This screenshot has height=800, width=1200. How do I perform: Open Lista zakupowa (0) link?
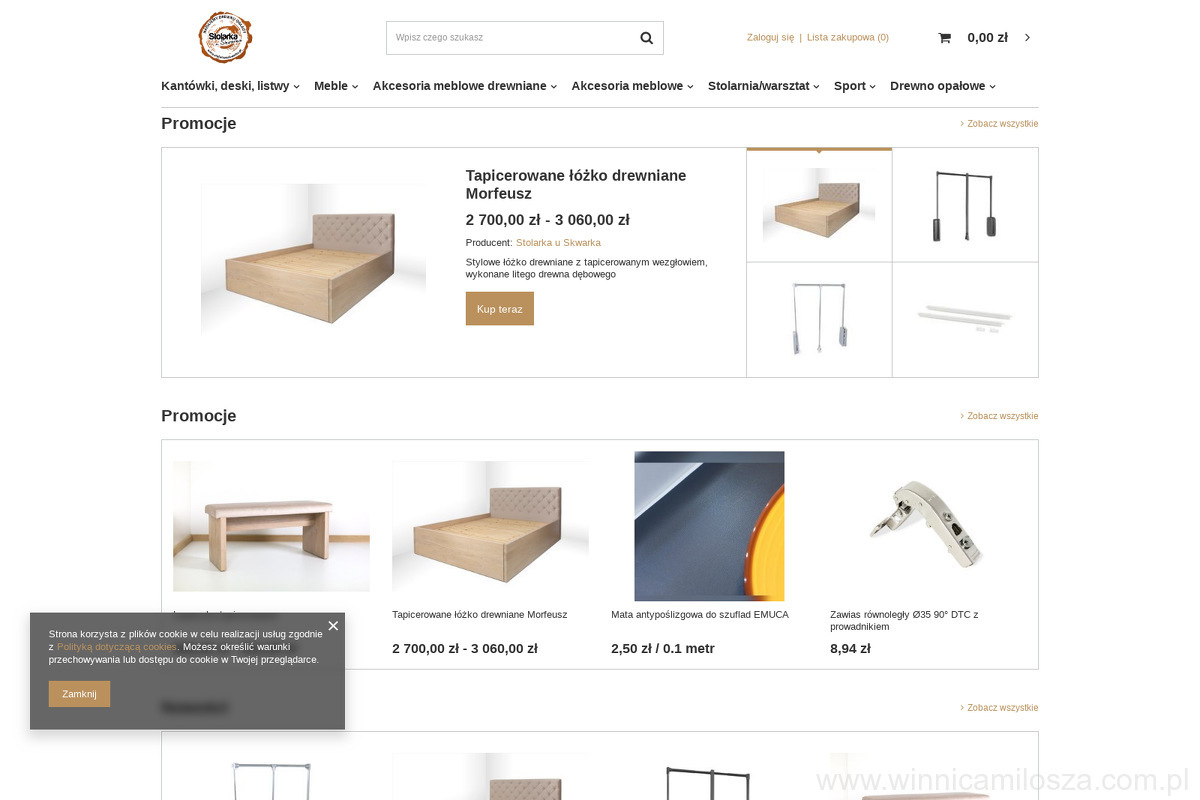[848, 38]
